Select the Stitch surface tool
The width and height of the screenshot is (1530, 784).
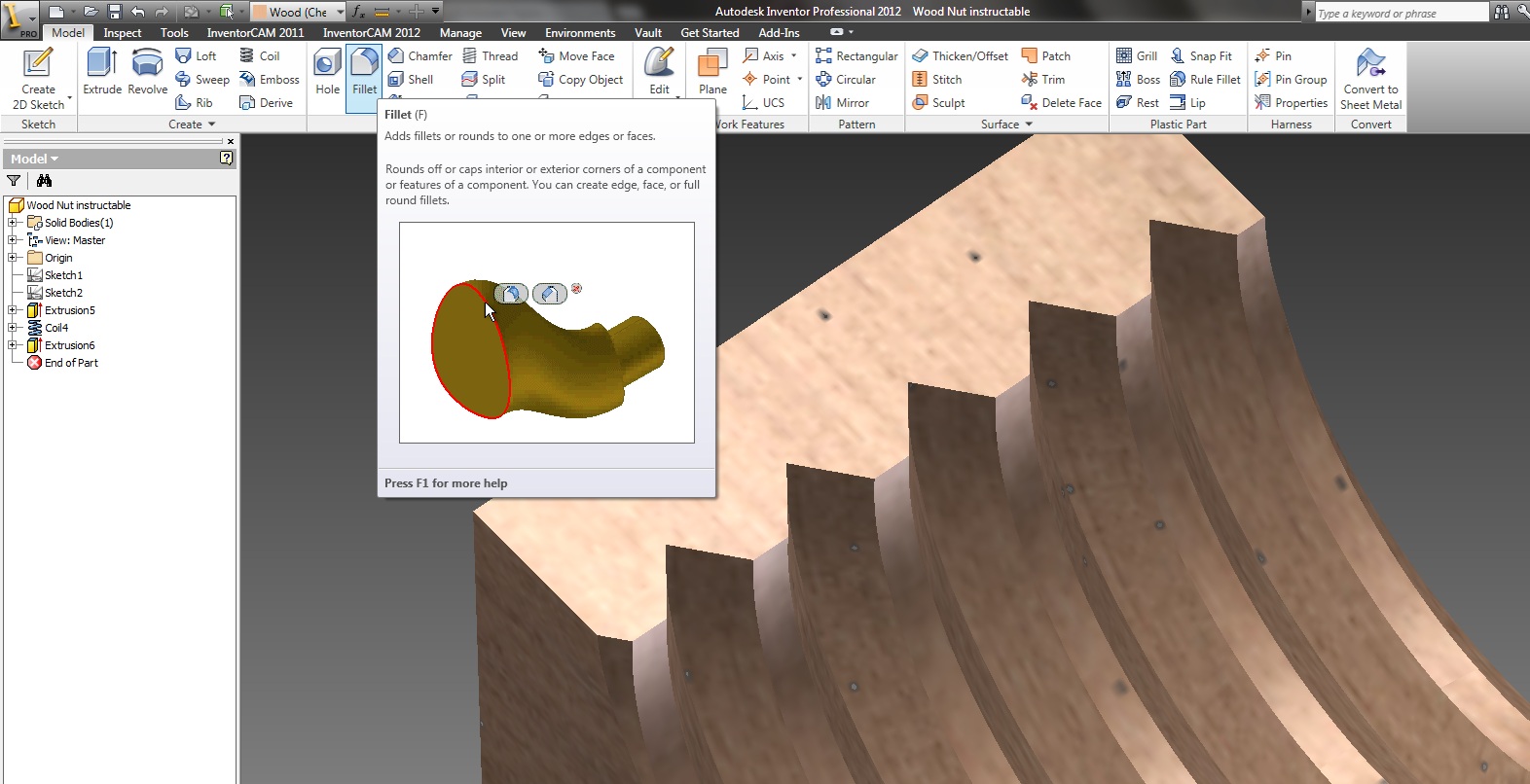937,80
